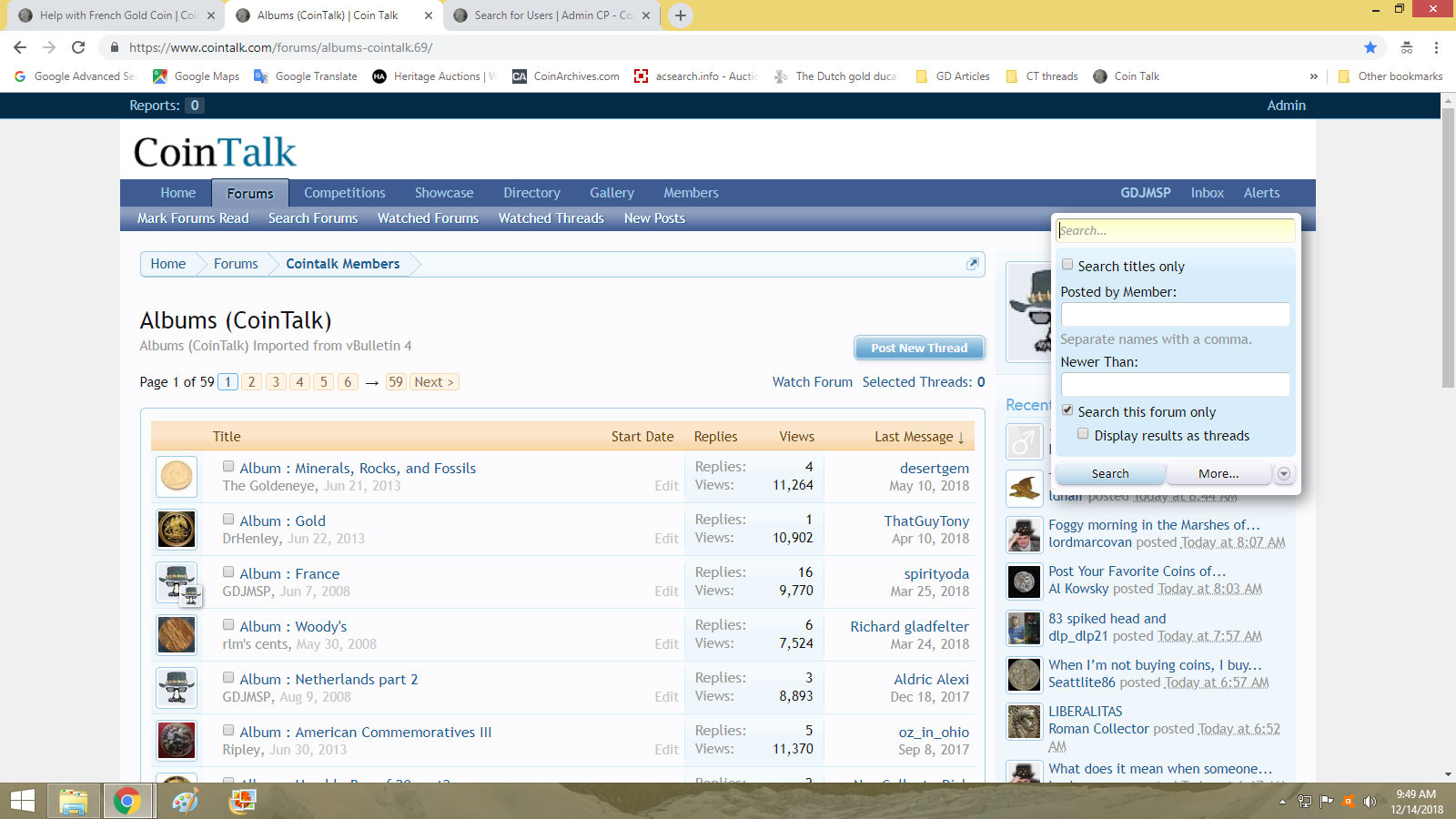1456x819 pixels.
Task: Select Album Woody's thread checkbox
Action: click(228, 624)
